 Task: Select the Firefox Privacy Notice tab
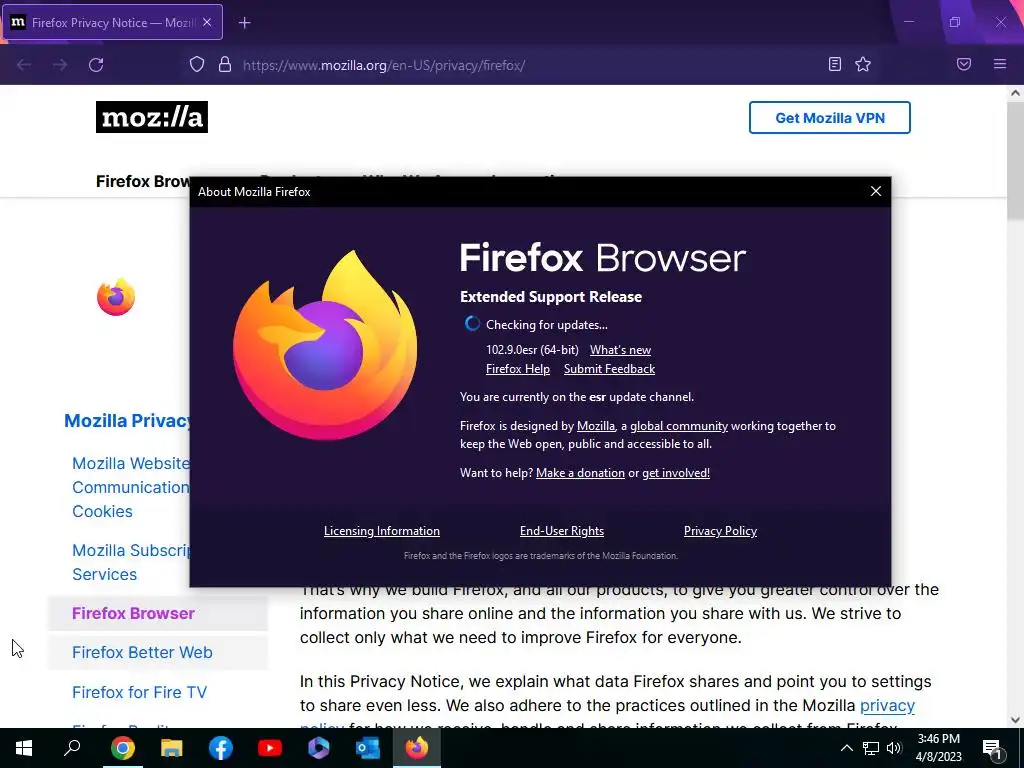click(x=113, y=22)
